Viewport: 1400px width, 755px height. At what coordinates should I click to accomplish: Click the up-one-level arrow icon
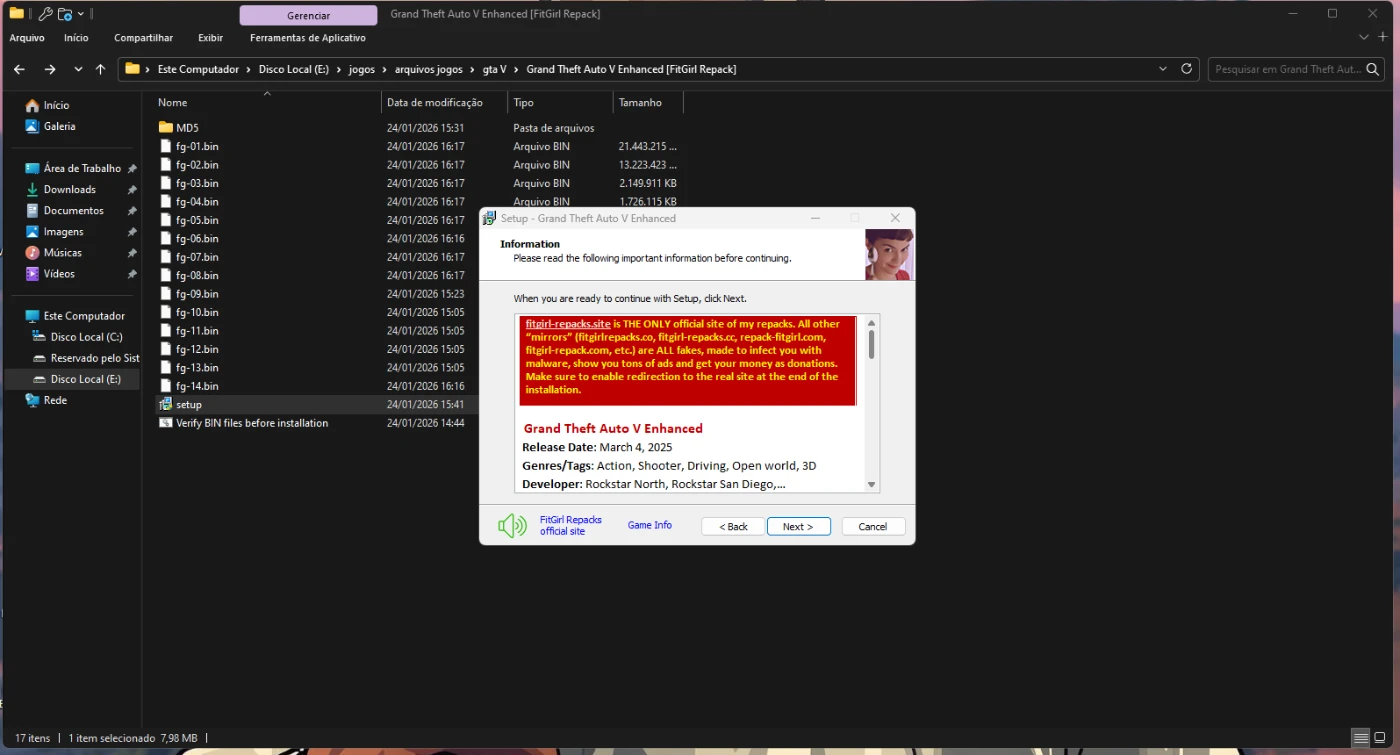[x=100, y=69]
